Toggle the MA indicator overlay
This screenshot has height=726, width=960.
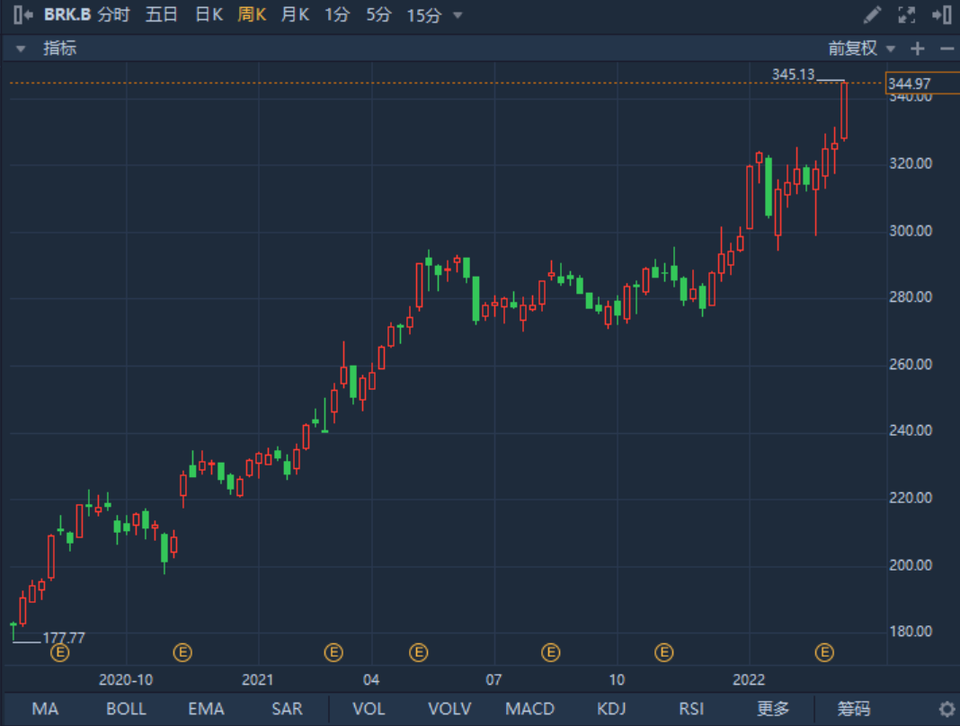(45, 709)
